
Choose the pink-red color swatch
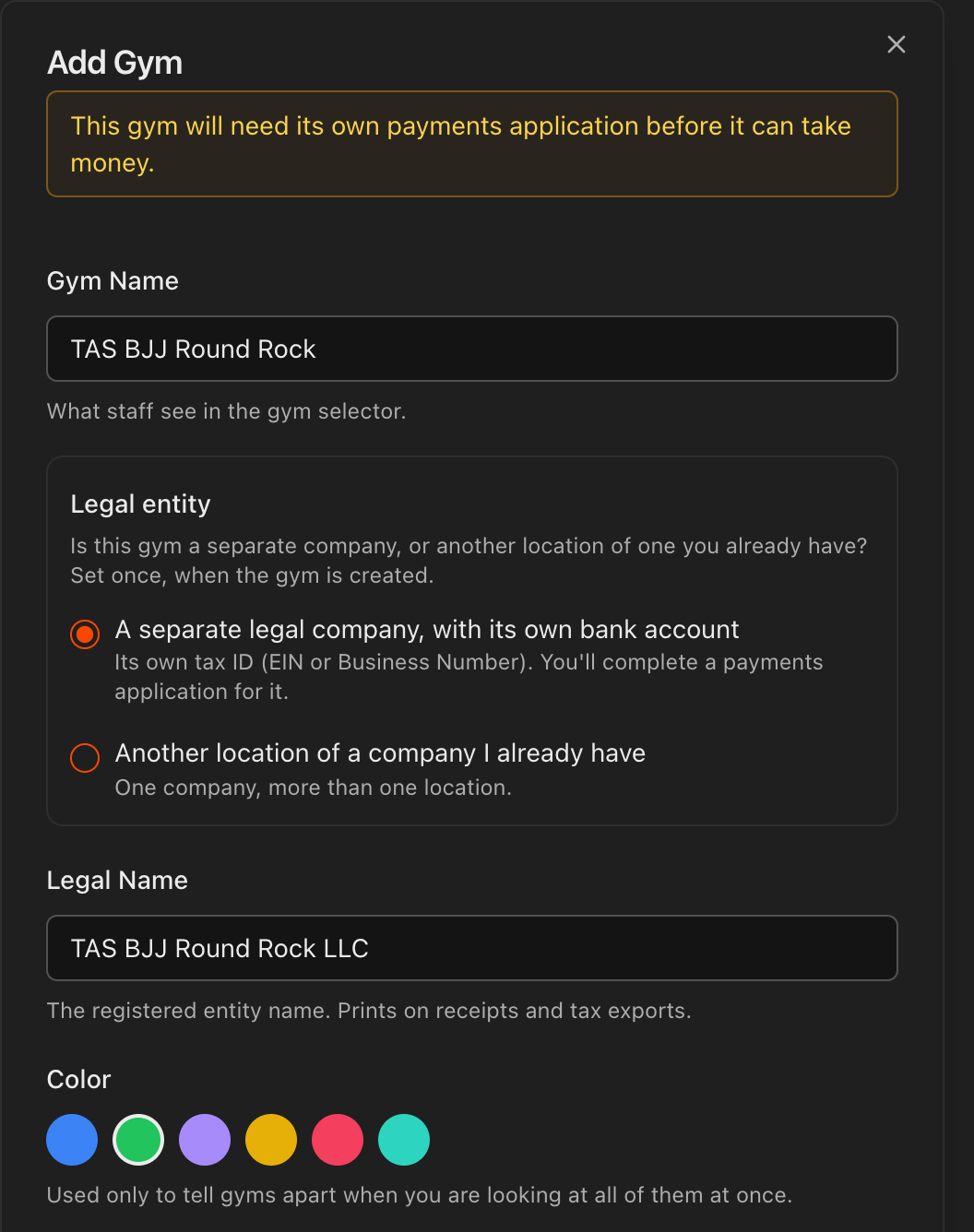point(338,1140)
